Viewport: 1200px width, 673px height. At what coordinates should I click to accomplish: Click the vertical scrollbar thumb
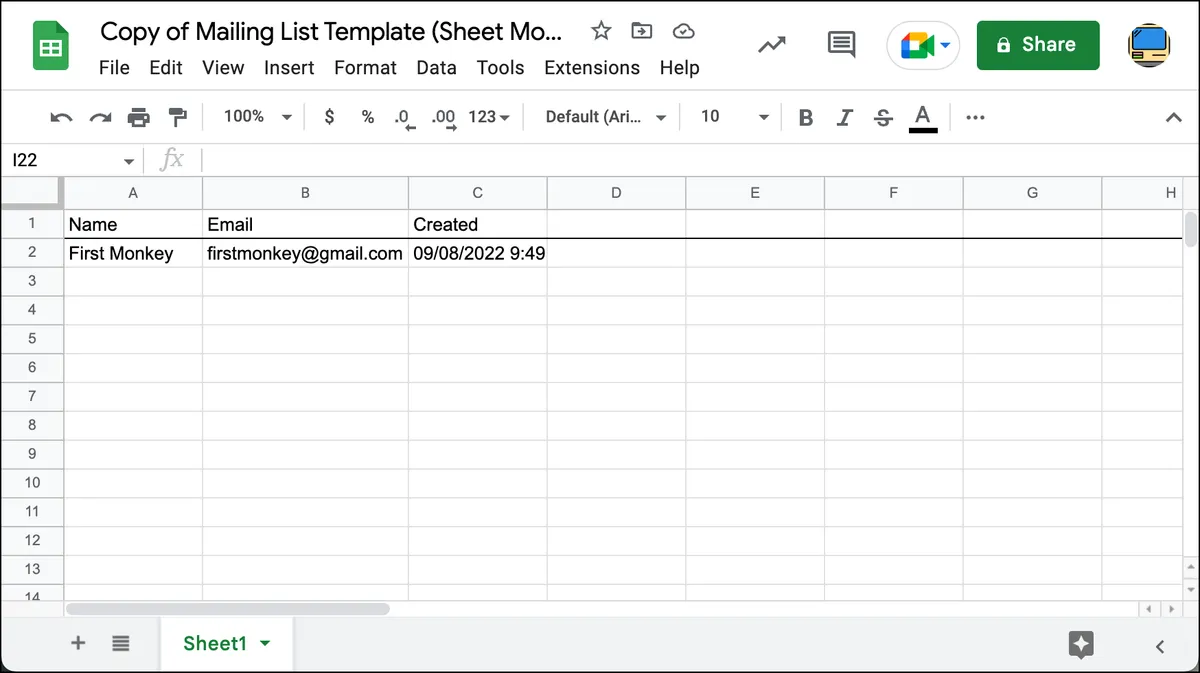click(x=1190, y=229)
